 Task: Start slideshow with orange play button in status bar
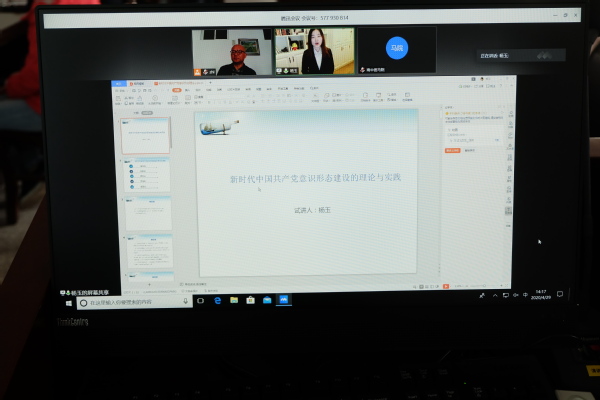pyautogui.click(x=447, y=284)
